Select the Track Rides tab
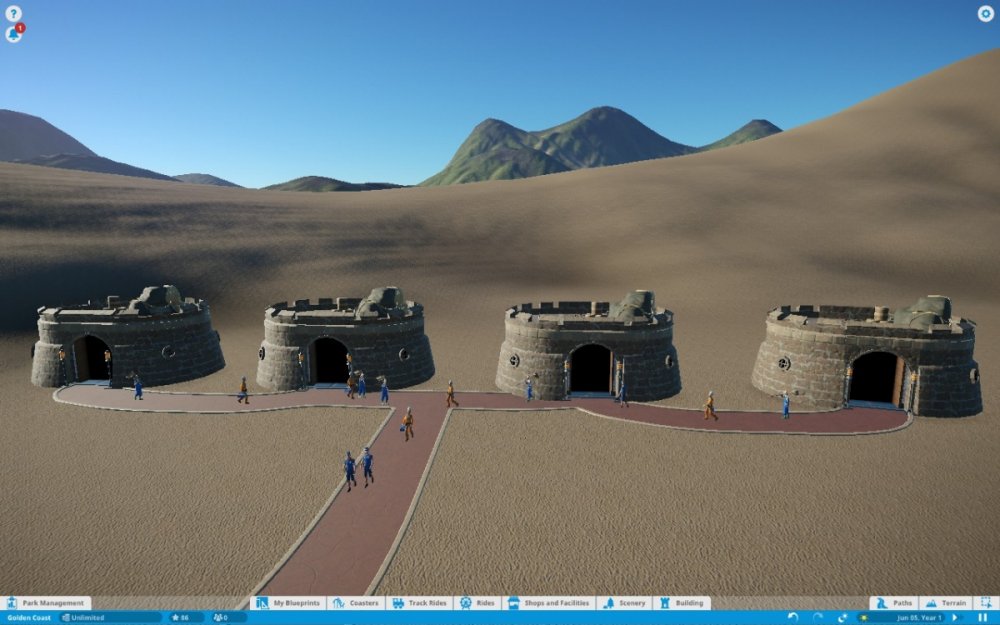Image resolution: width=1000 pixels, height=625 pixels. coord(419,603)
